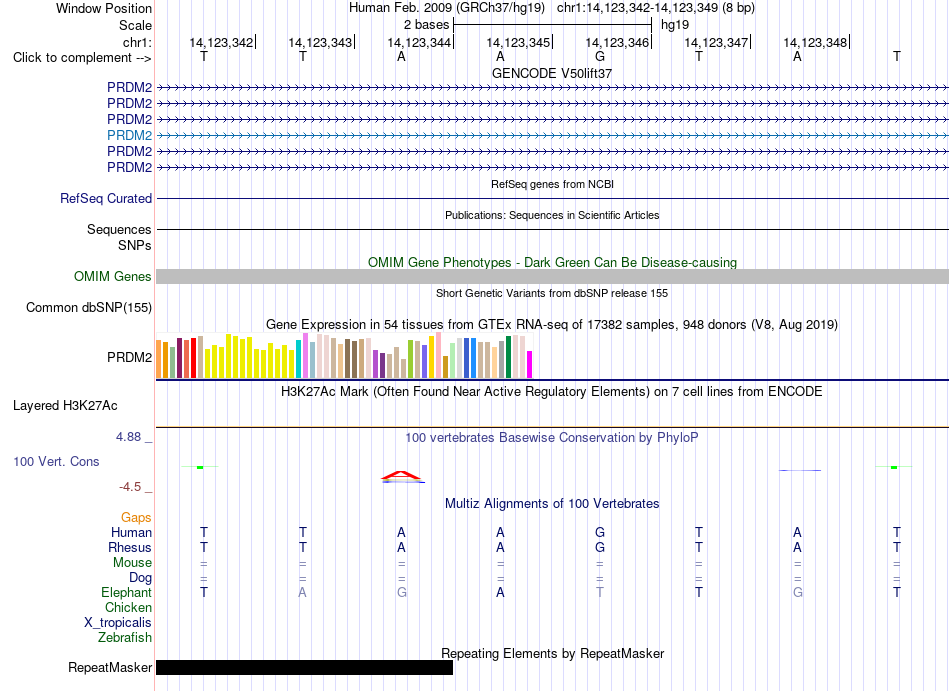Click base G in the top reference sequence row
Screen dimensions: 950x691
[600, 56]
